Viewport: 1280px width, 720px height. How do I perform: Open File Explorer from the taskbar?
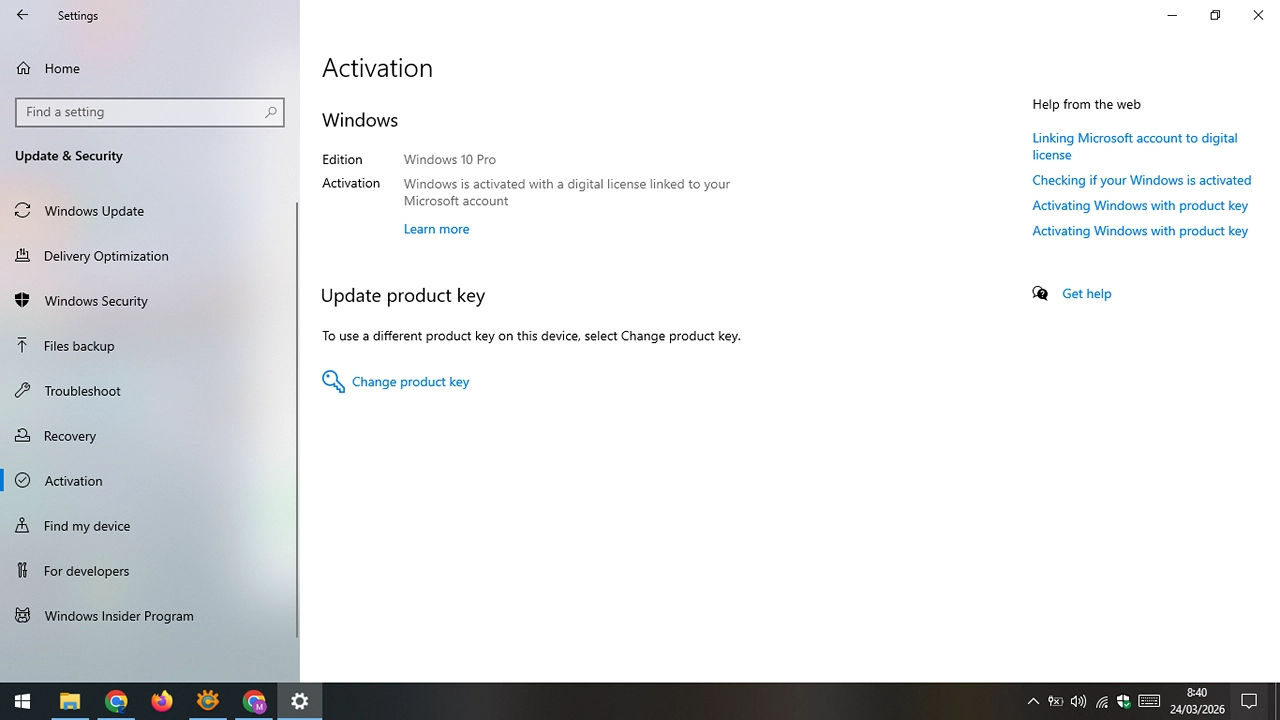[x=70, y=701]
